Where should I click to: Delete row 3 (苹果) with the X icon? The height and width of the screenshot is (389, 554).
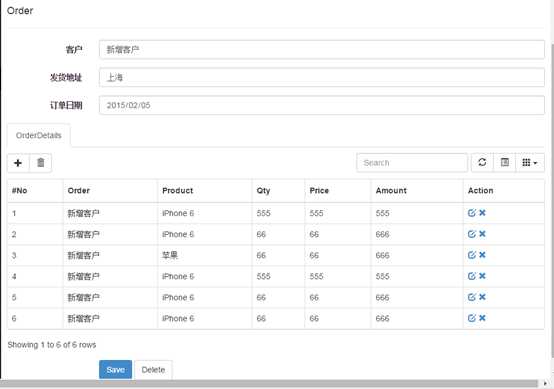[482, 255]
